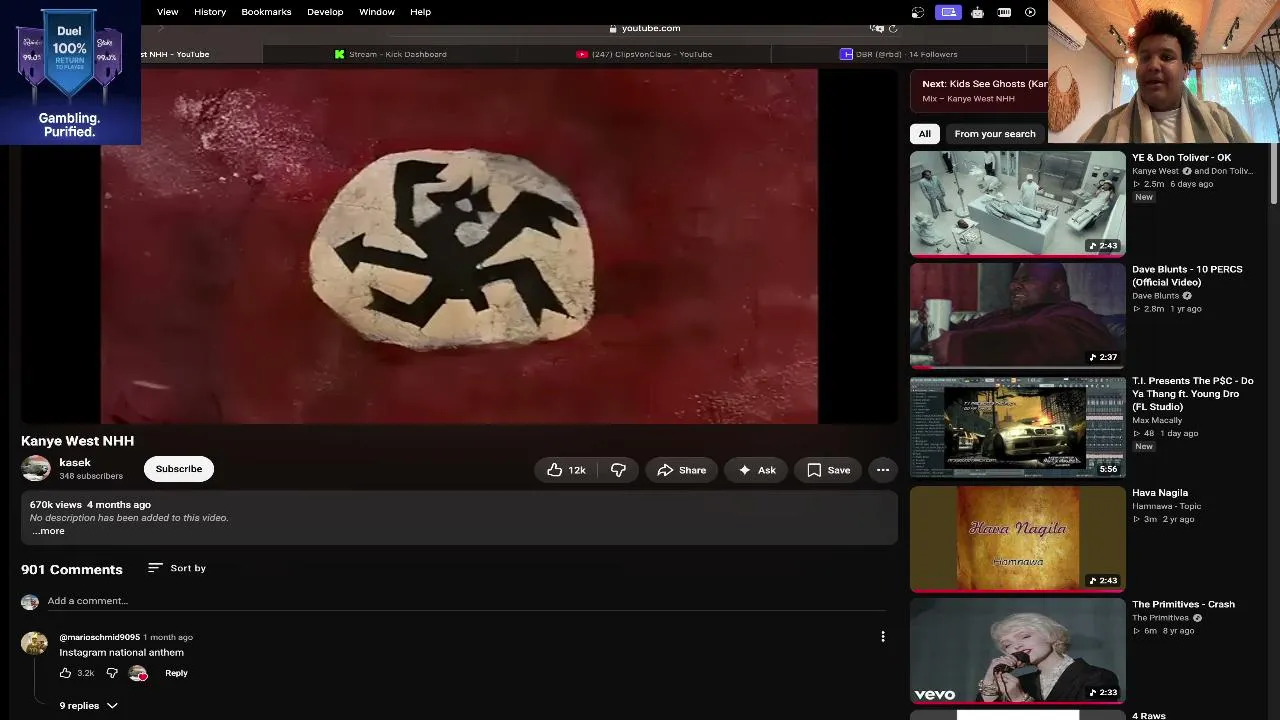Click Dave Blunts - 10 PERCS title
Image resolution: width=1280 pixels, height=720 pixels.
1187,276
